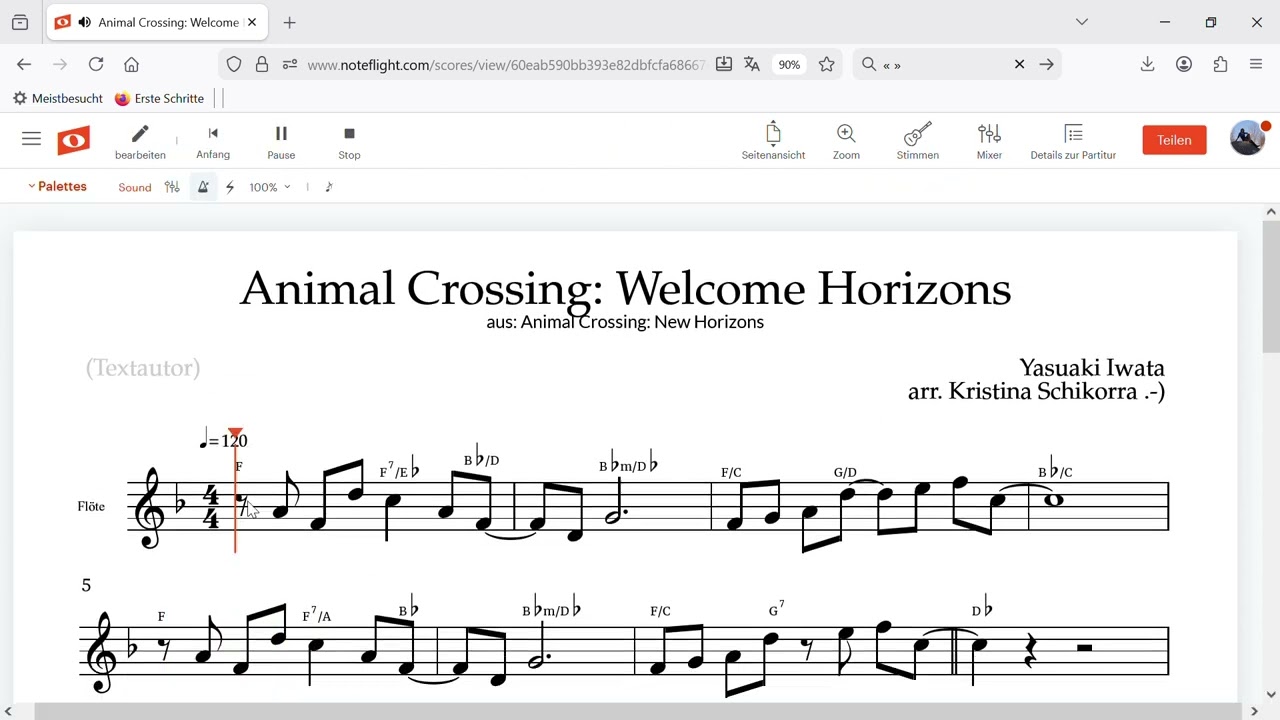This screenshot has height=720, width=1280.
Task: Click the vertical scrollbar thumb
Action: (1271, 287)
